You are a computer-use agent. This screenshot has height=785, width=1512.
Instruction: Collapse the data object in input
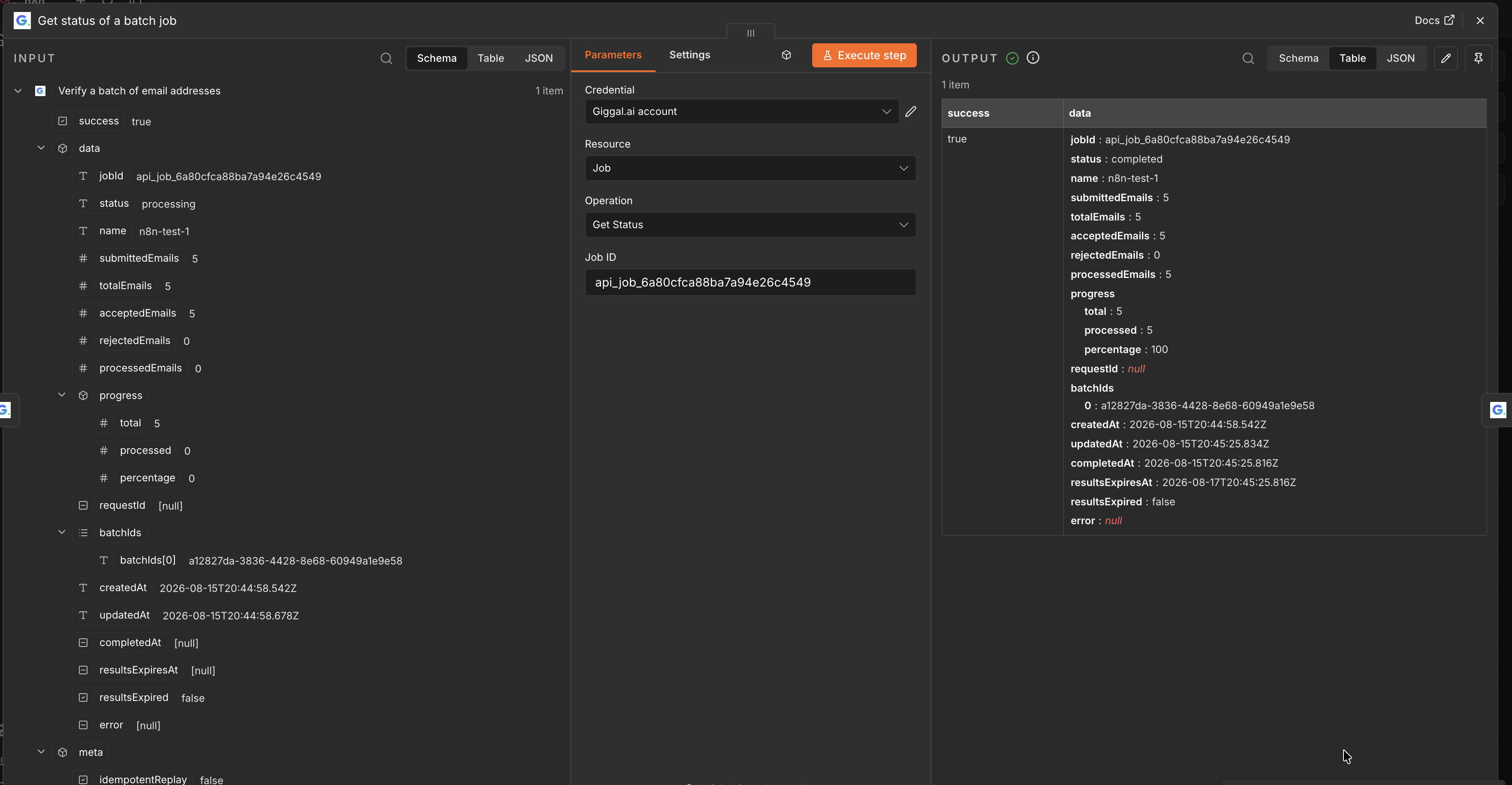point(41,148)
